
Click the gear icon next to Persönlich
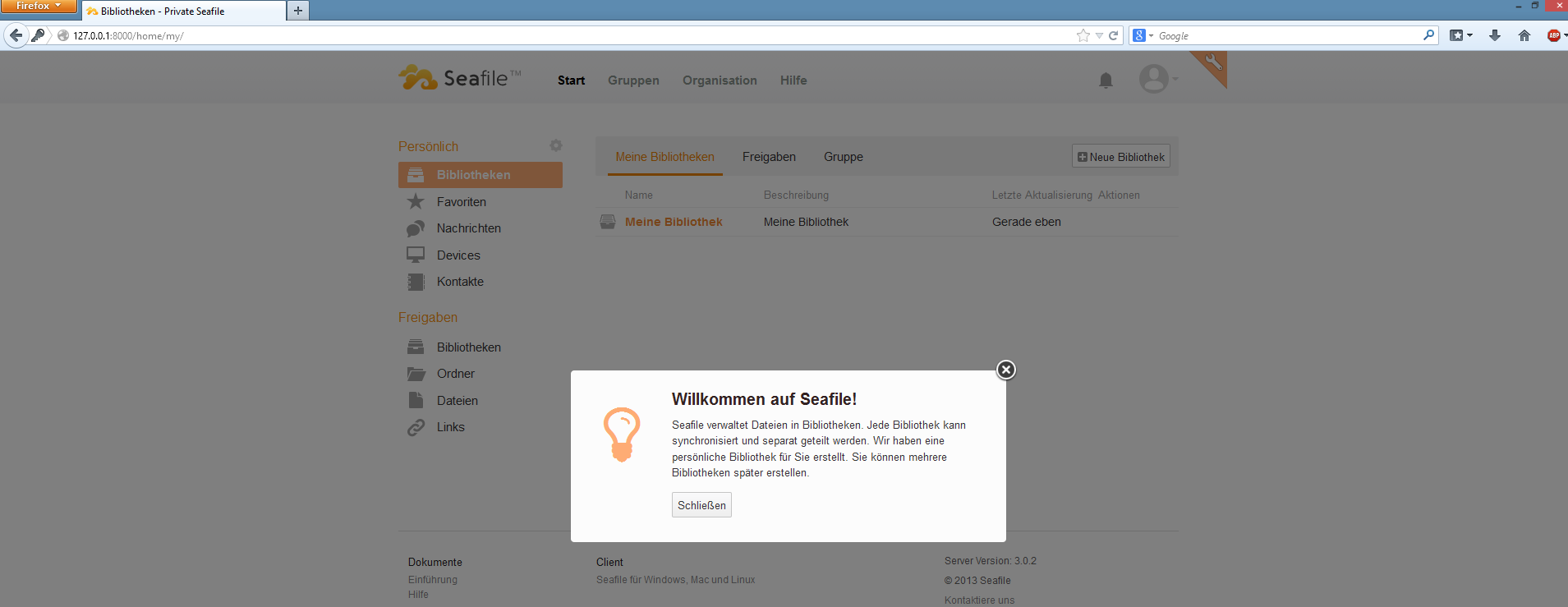click(556, 145)
